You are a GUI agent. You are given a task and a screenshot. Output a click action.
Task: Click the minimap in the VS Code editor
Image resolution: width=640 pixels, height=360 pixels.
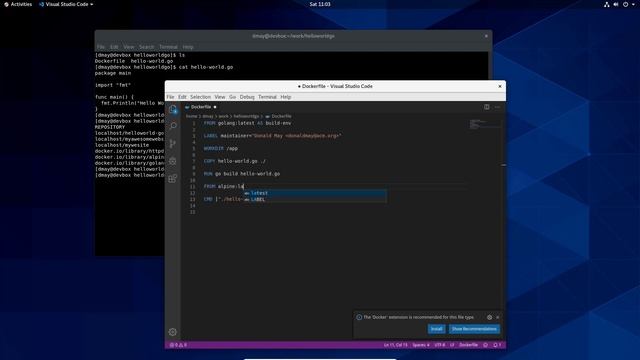484,124
